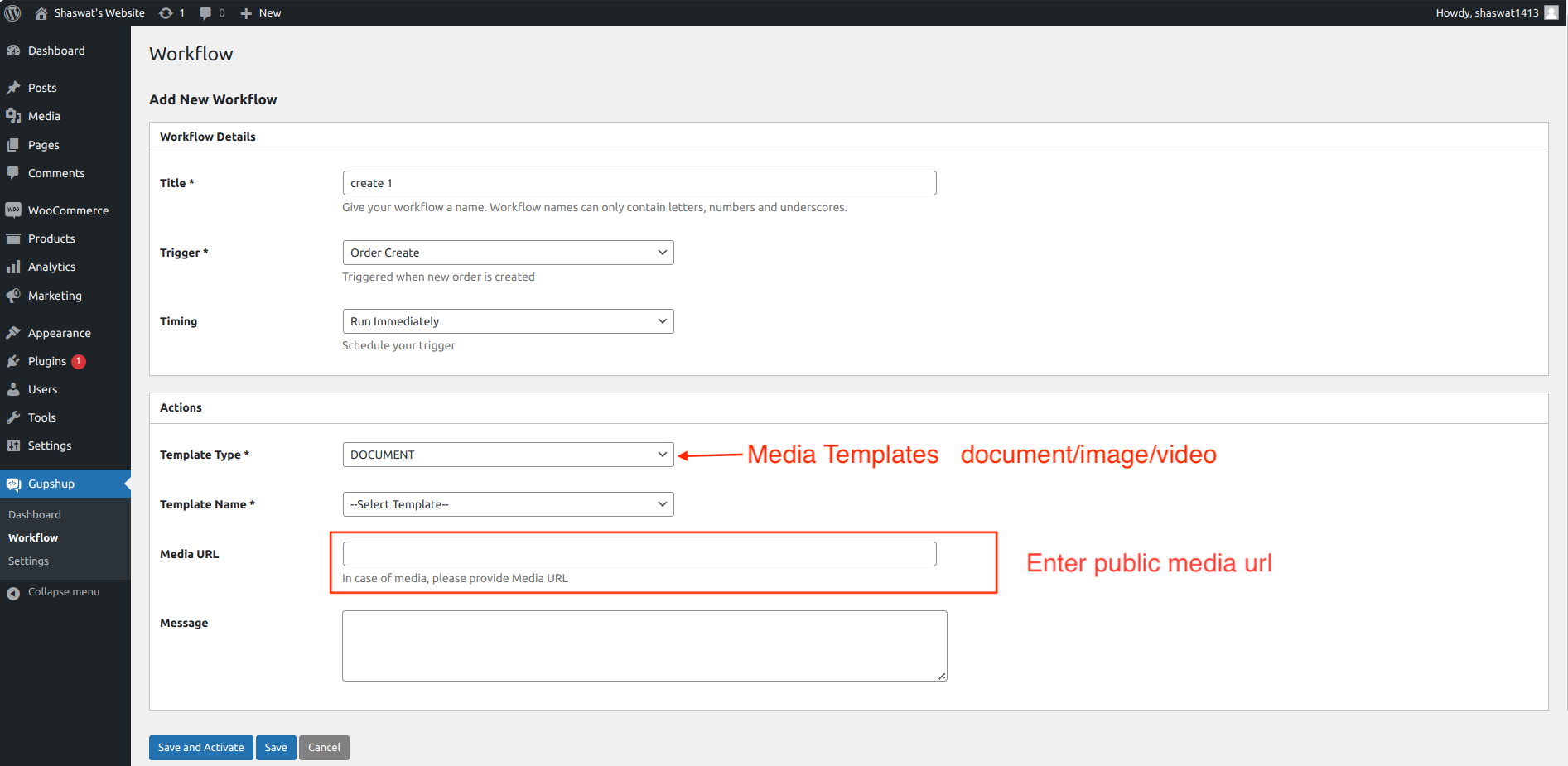This screenshot has width=1568, height=766.
Task: Click the Appearance brush icon
Action: pyautogui.click(x=13, y=333)
